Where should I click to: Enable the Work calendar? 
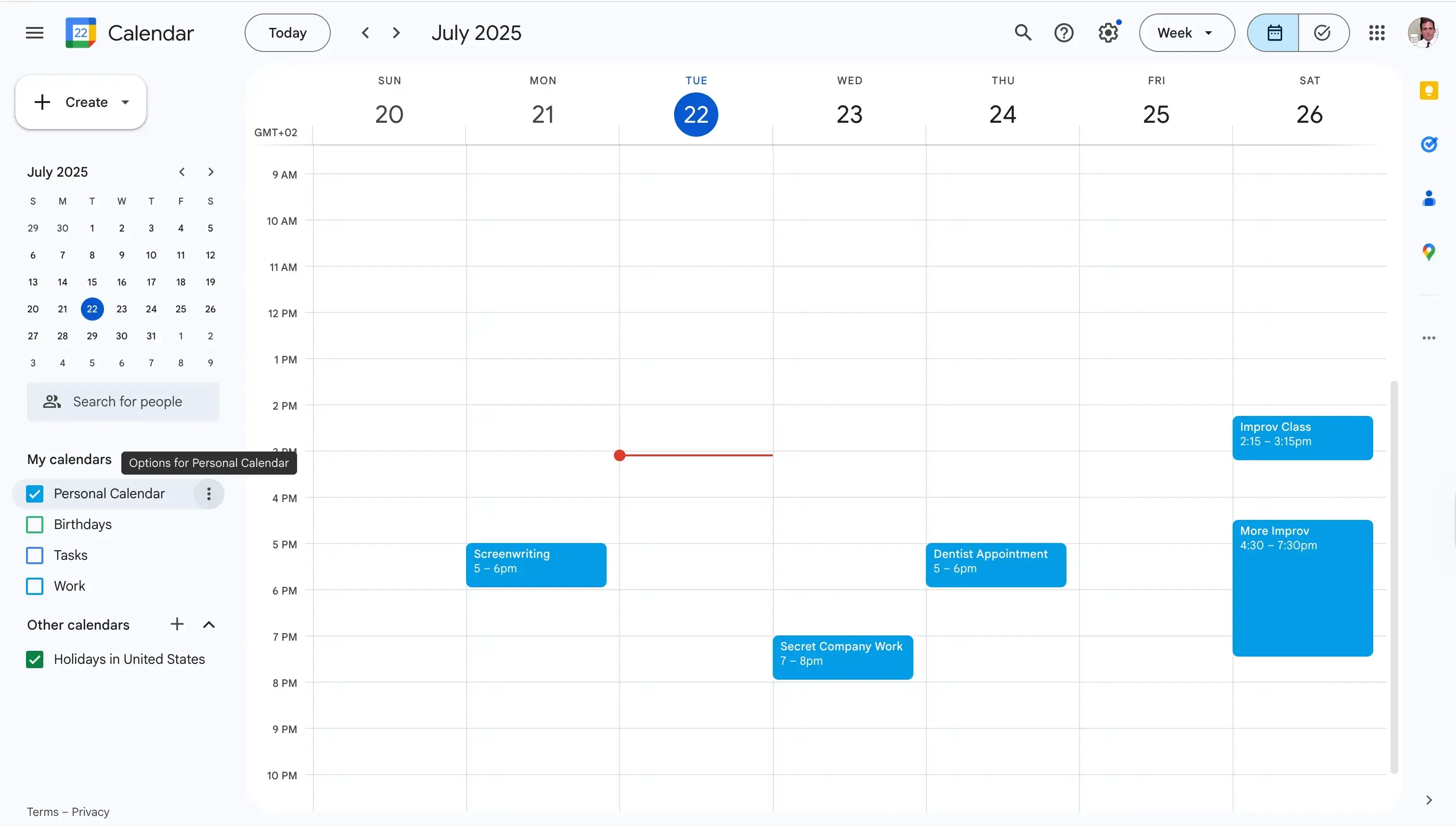[x=34, y=586]
